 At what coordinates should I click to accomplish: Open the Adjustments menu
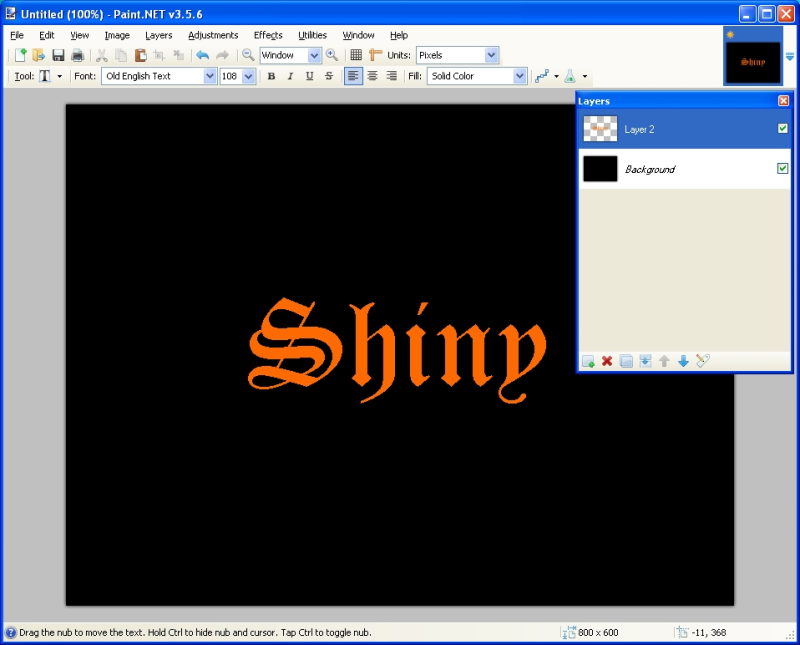coord(212,34)
